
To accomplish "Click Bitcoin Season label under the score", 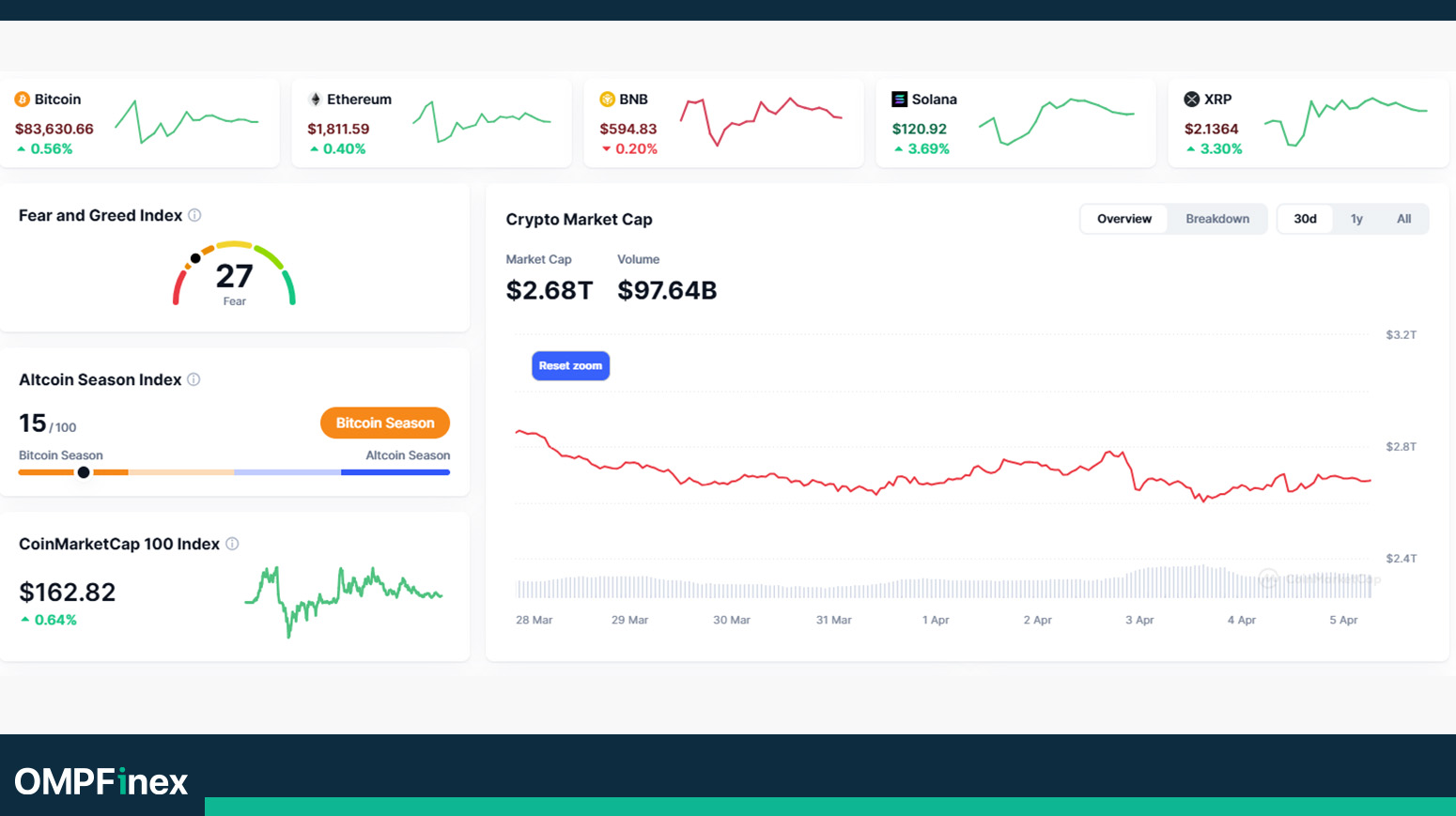I will [61, 455].
